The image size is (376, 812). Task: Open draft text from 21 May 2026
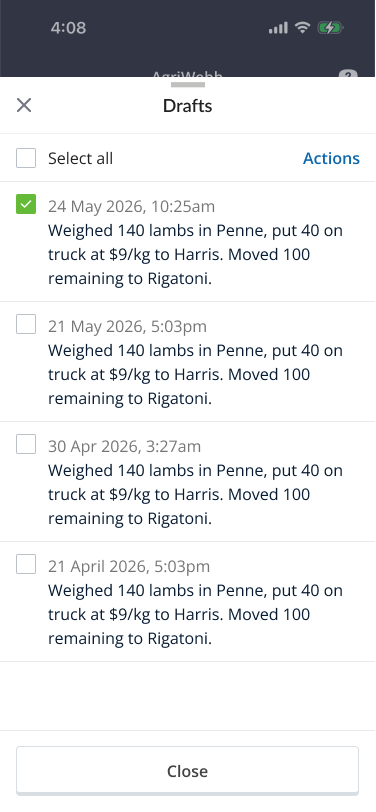tap(195, 374)
